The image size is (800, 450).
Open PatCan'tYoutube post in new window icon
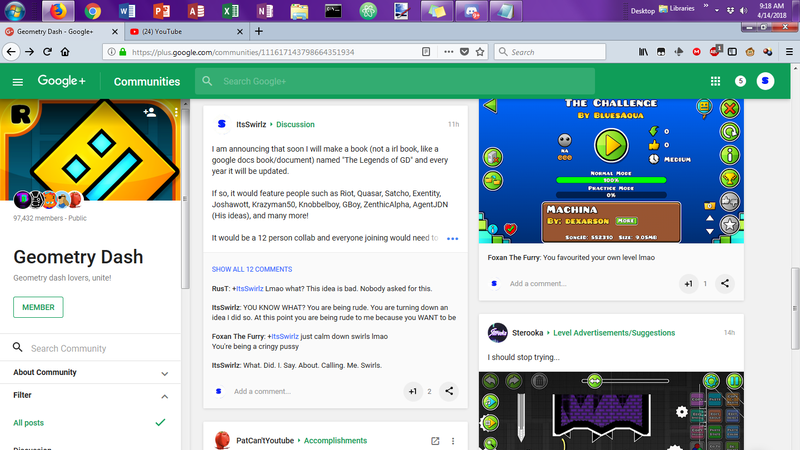(x=435, y=440)
